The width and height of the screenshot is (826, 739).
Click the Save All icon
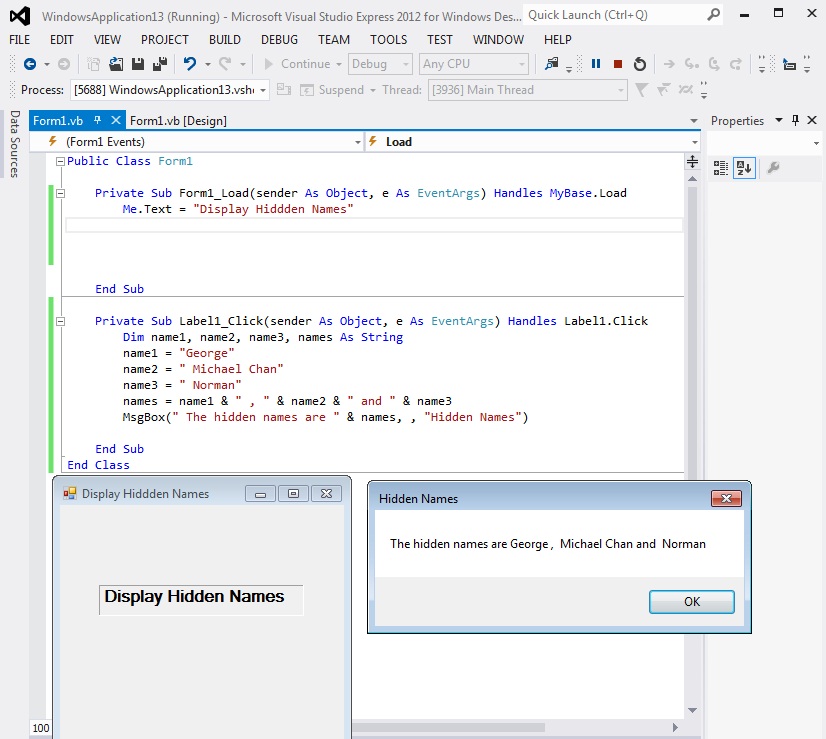click(160, 64)
